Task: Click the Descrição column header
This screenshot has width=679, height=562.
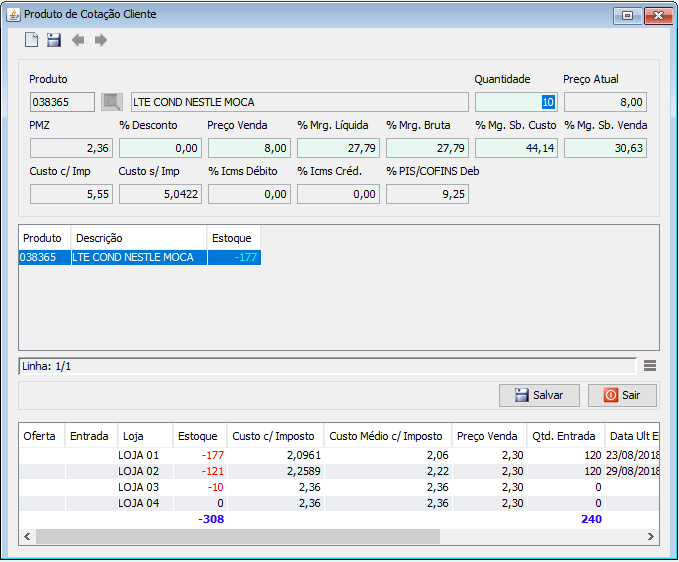Action: click(139, 238)
